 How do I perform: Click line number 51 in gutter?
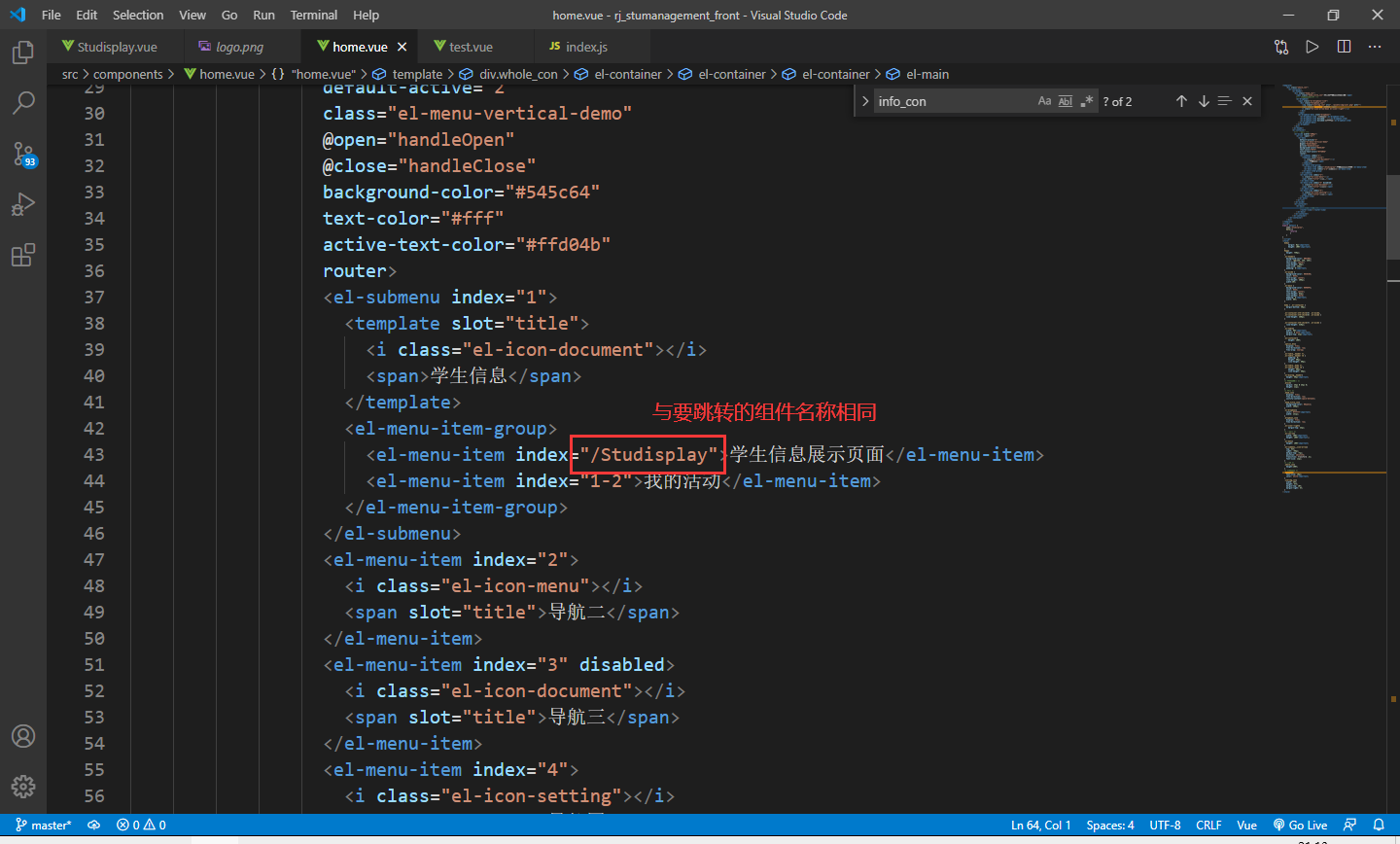click(94, 664)
